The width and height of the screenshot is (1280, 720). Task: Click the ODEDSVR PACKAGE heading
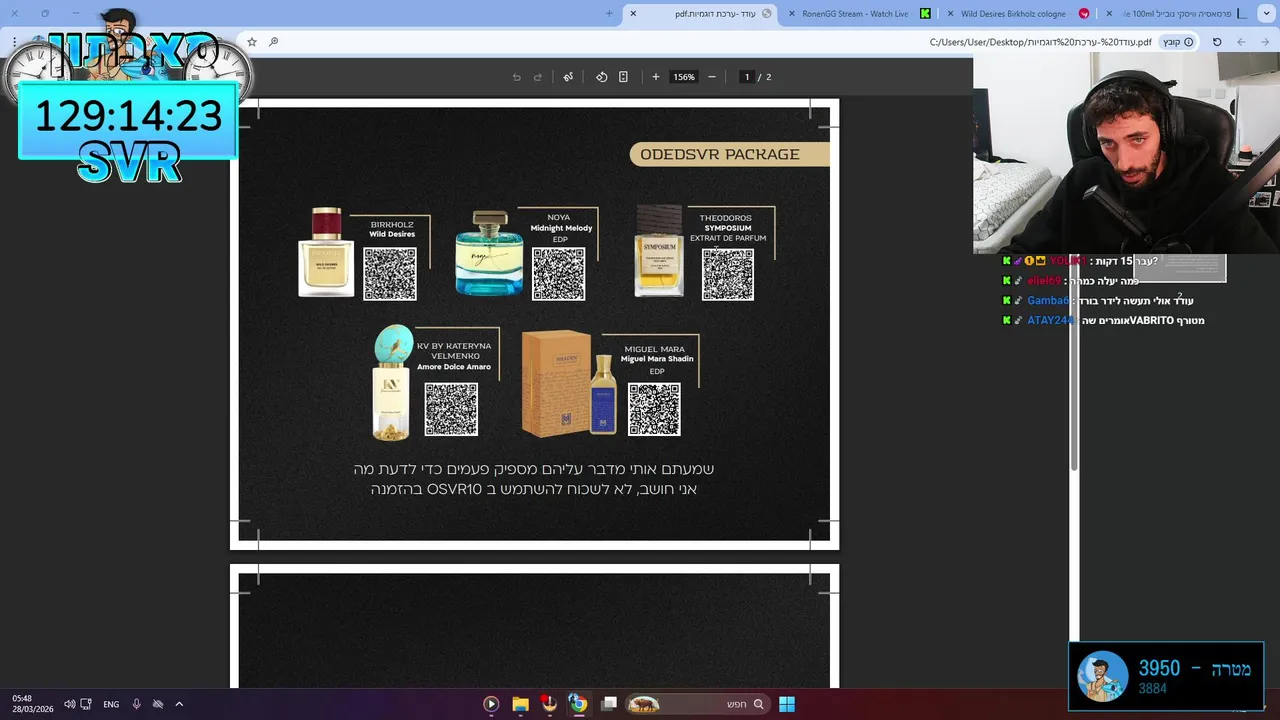pyautogui.click(x=720, y=154)
